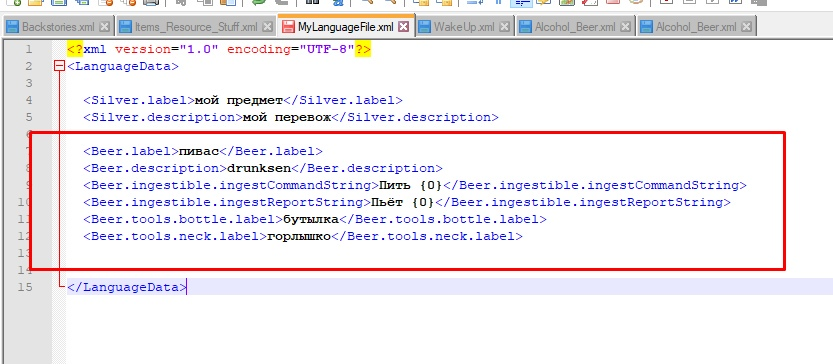Click the word "бутылка"
The image size is (833, 364).
[311, 219]
